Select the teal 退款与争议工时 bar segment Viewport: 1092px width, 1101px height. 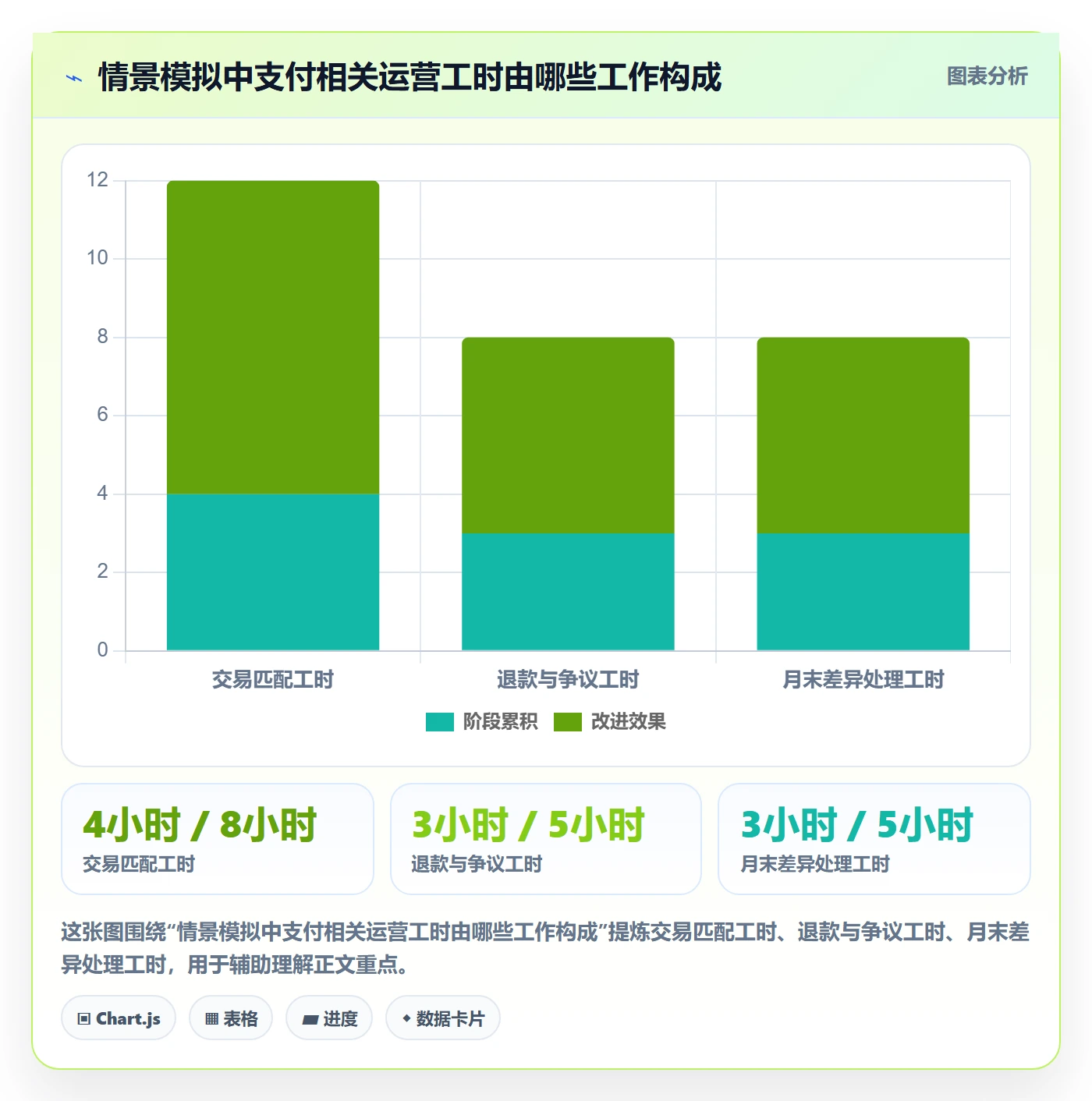568,592
